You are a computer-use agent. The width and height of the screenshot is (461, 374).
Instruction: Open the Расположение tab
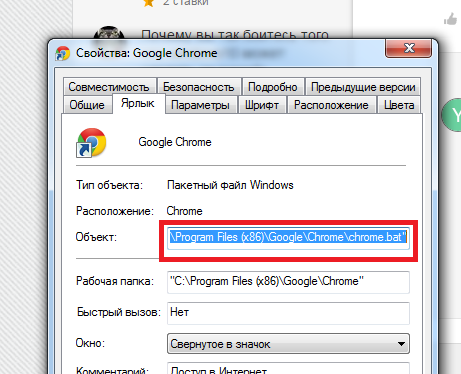(x=331, y=105)
